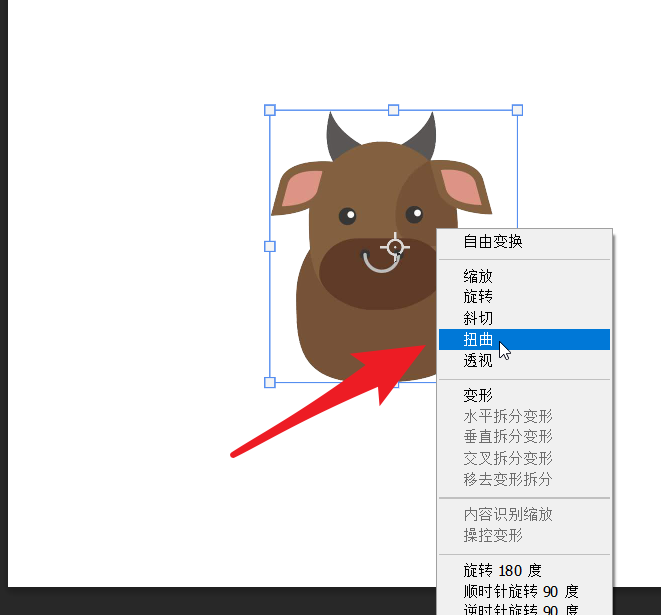
Task: Click 移去变形拆分 menu item
Action: click(x=524, y=479)
